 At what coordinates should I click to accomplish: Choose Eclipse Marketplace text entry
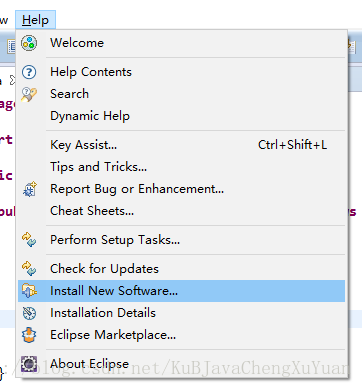[x=113, y=335]
